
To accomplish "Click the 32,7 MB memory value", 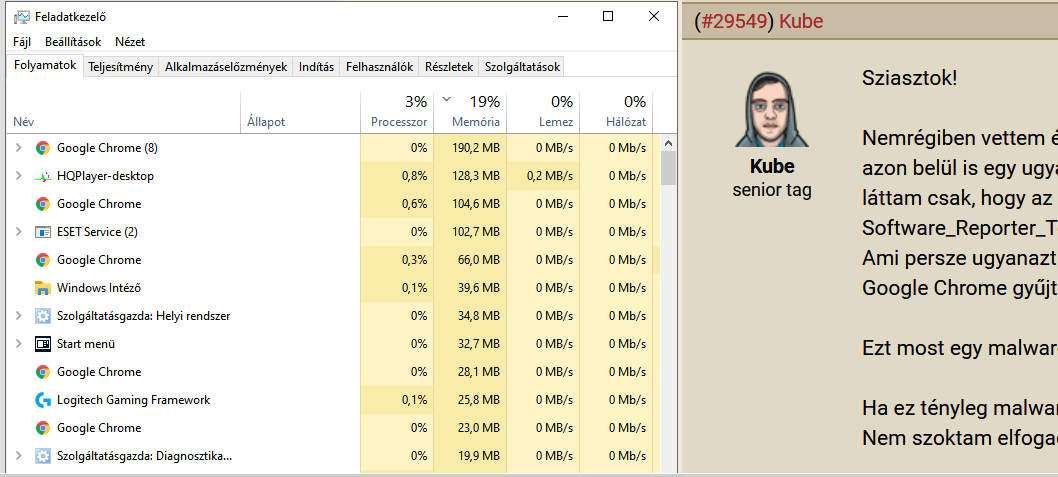I will click(x=477, y=344).
